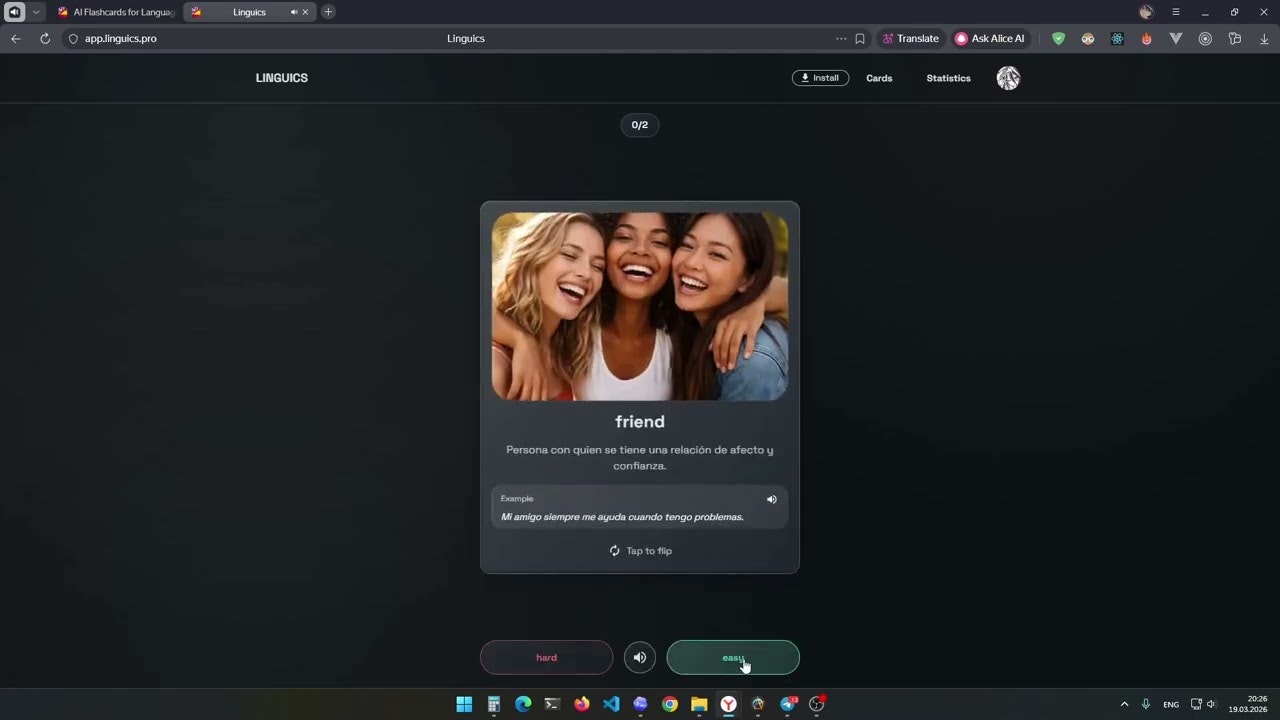Click the sound indicator at top-left of browser
Image resolution: width=1280 pixels, height=720 pixels.
(x=15, y=12)
